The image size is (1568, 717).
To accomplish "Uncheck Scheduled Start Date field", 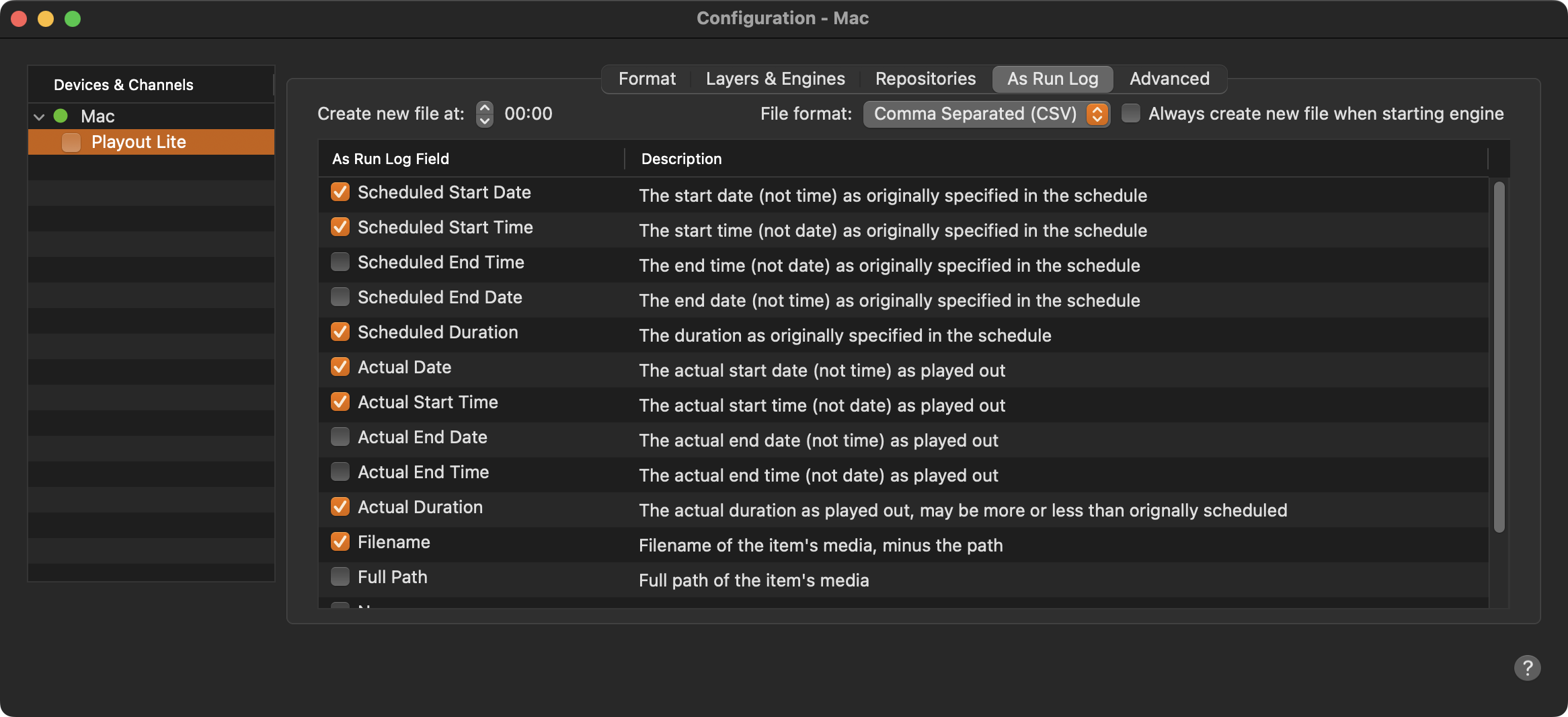I will [x=340, y=192].
